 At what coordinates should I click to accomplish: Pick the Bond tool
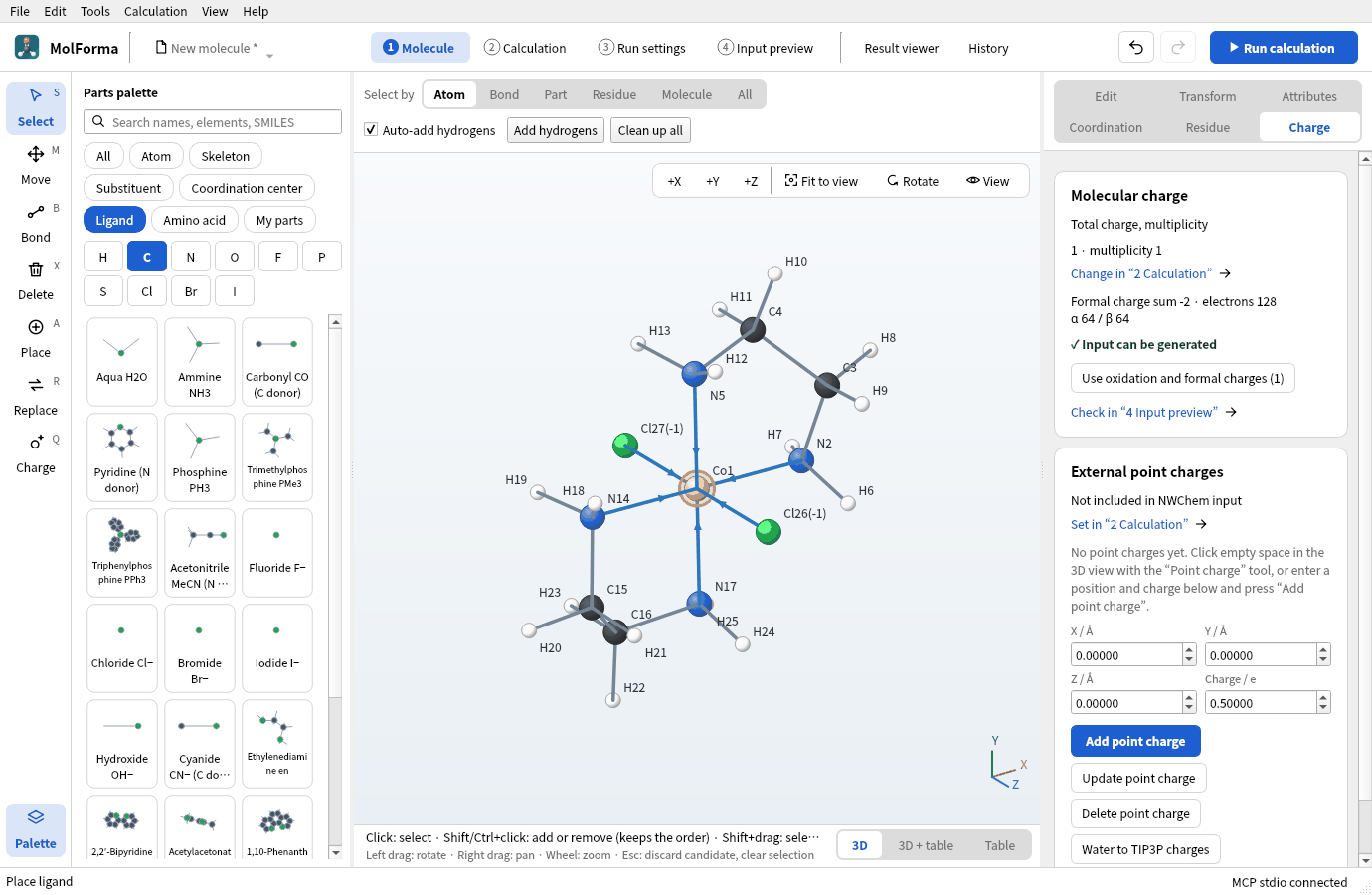pos(36,223)
